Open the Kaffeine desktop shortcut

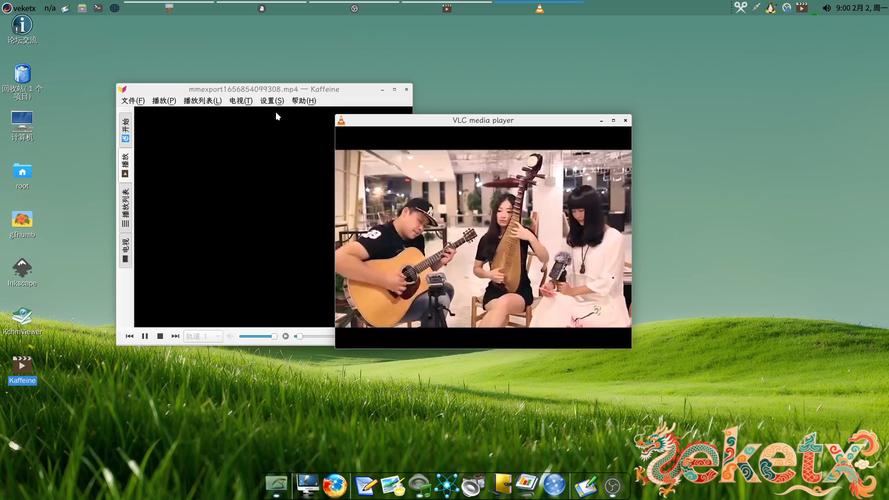(22, 365)
